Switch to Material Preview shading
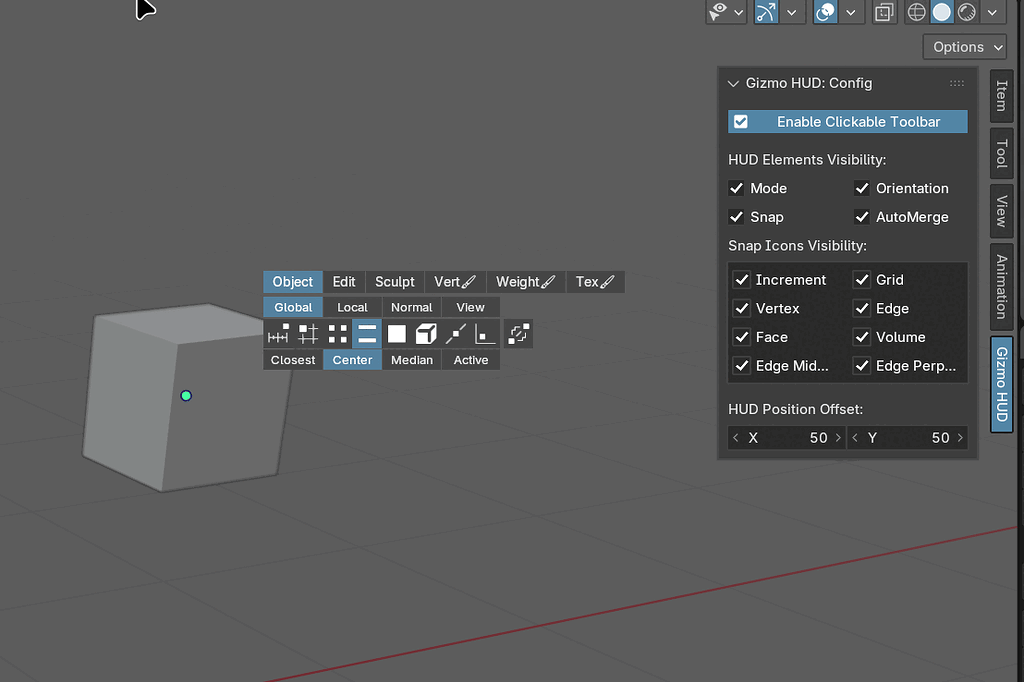 [967, 12]
